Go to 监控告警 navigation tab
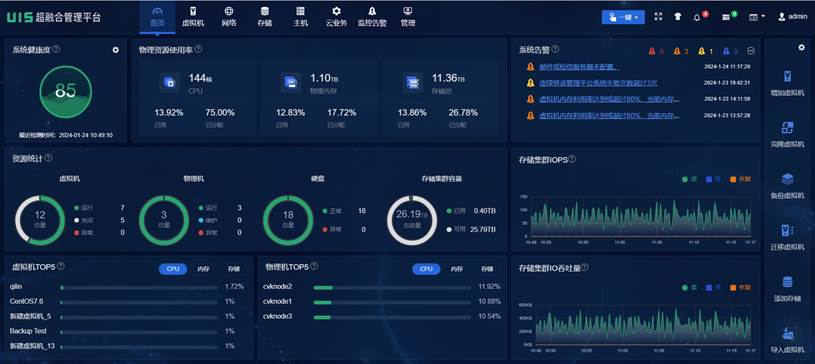Image resolution: width=815 pixels, height=364 pixels. click(x=372, y=17)
